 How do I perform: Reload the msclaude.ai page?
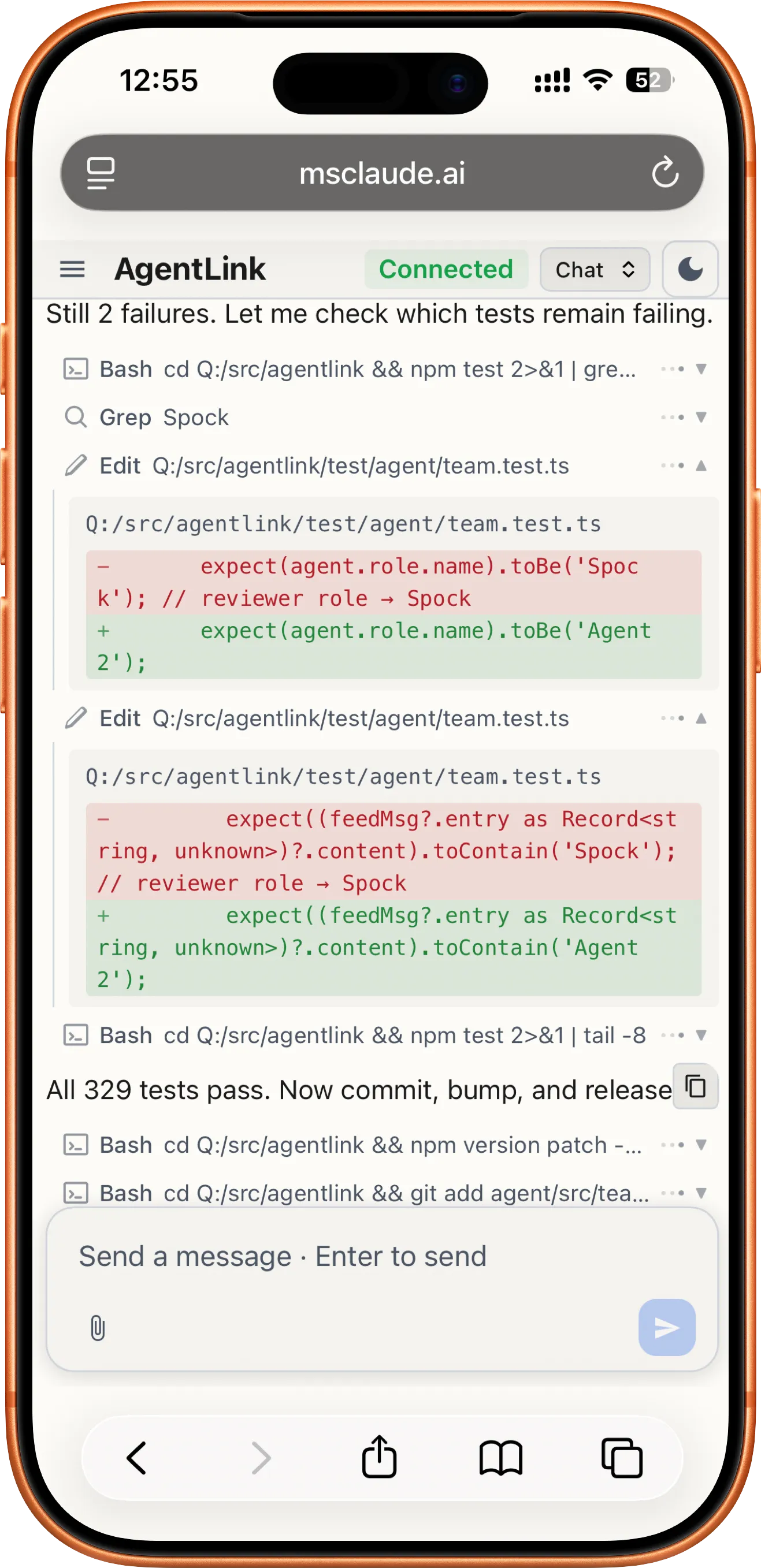[x=667, y=173]
